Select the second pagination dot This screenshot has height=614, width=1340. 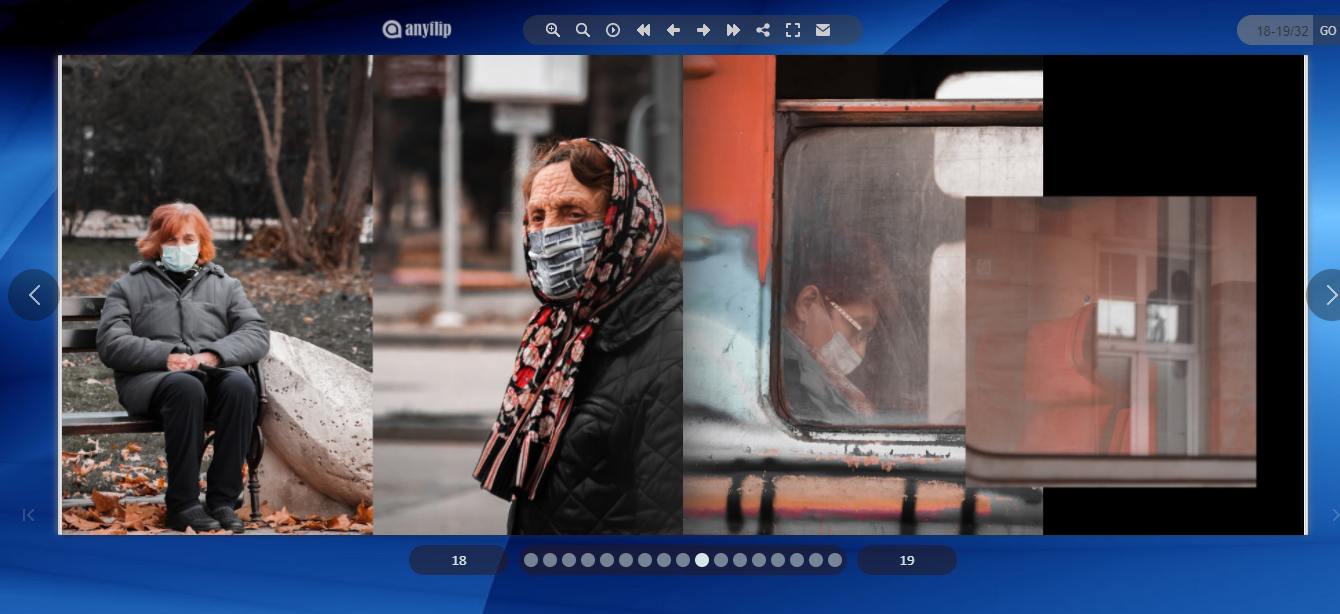(x=550, y=560)
